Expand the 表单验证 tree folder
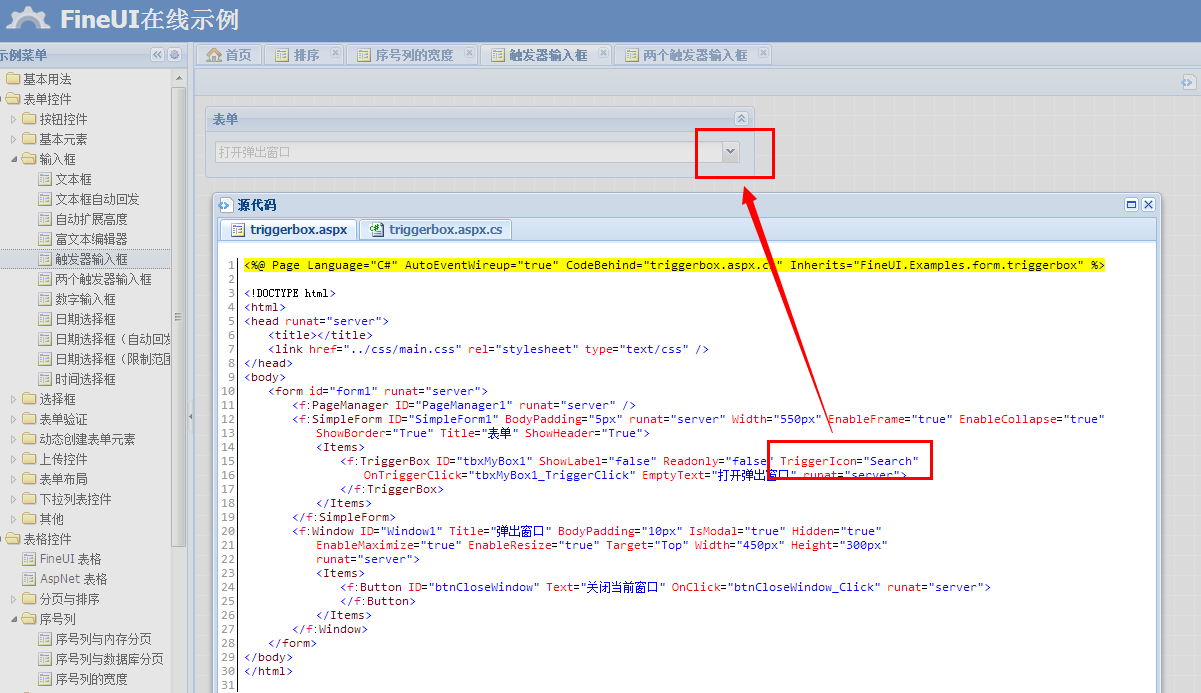The height and width of the screenshot is (693, 1201). pos(13,419)
